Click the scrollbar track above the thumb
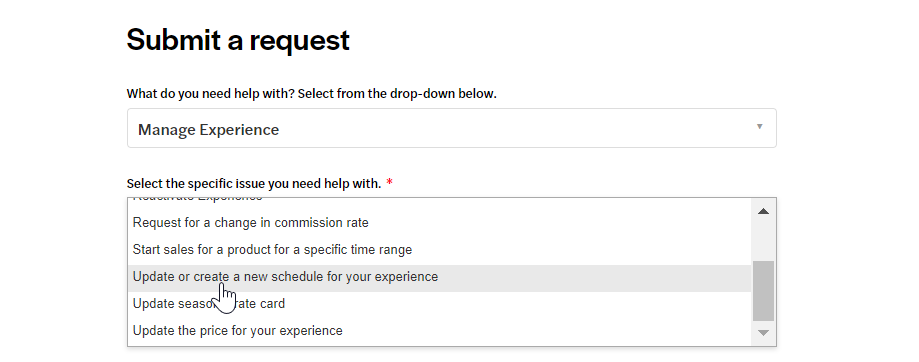919x362 pixels. point(763,242)
